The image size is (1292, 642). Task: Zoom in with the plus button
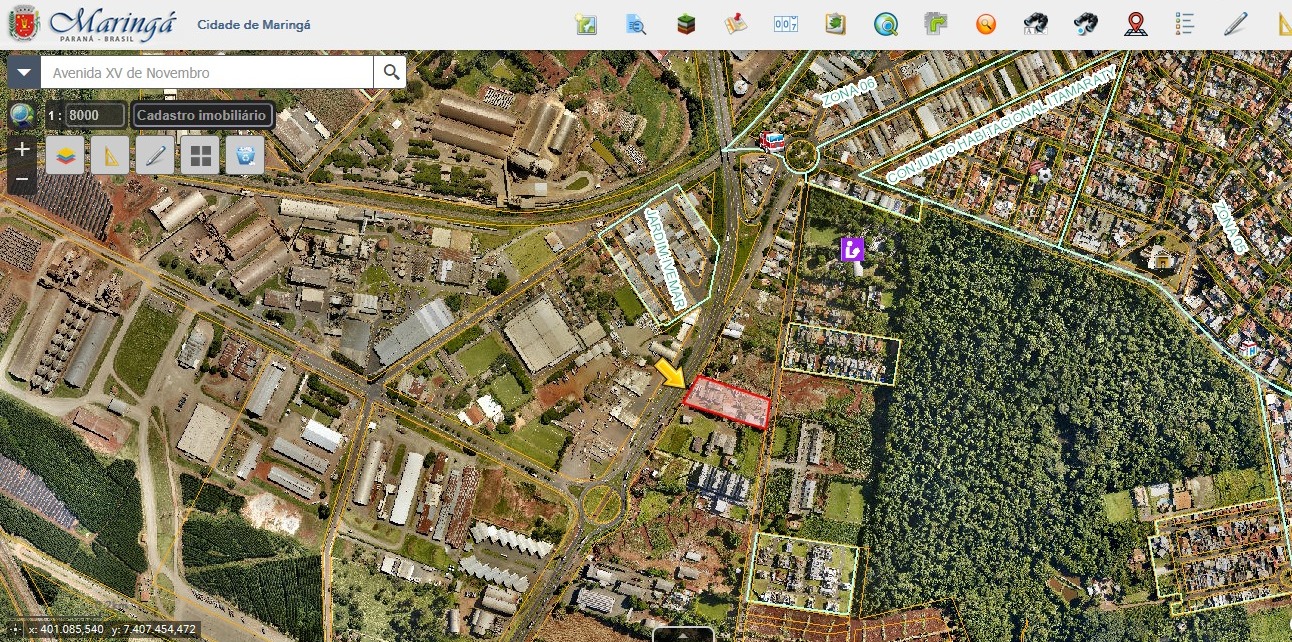pos(24,149)
